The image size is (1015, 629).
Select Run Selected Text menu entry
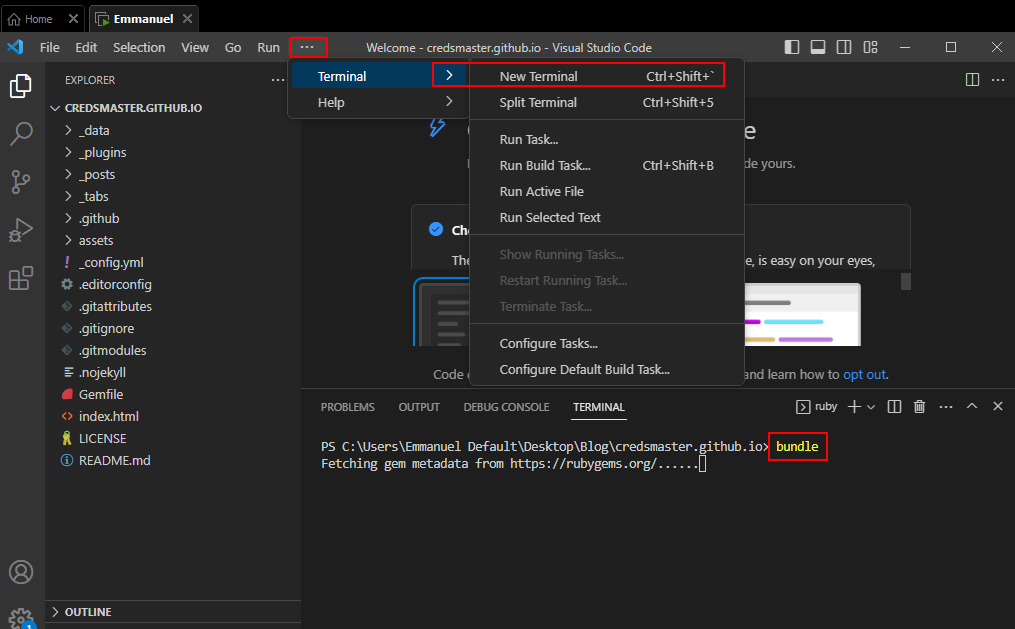click(607, 217)
